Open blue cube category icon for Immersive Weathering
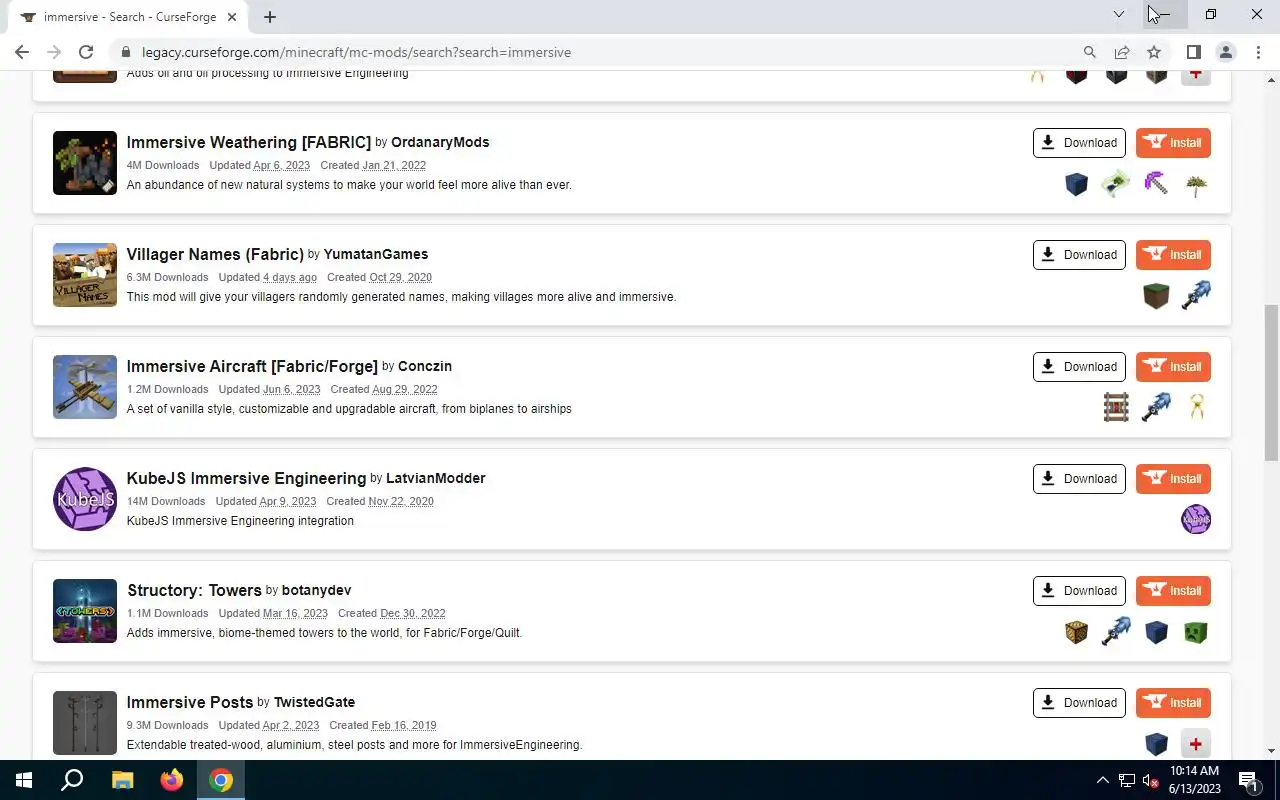The image size is (1280, 800). point(1076,184)
